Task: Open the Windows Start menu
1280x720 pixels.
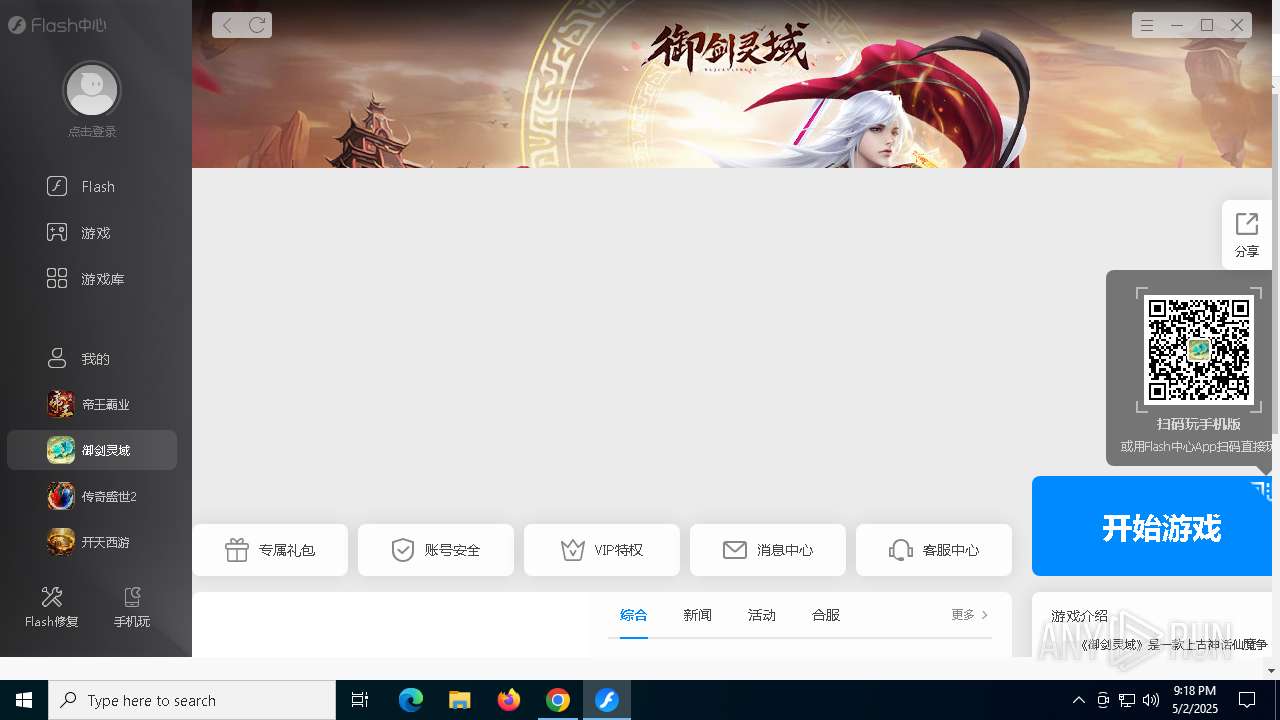Action: (24, 700)
